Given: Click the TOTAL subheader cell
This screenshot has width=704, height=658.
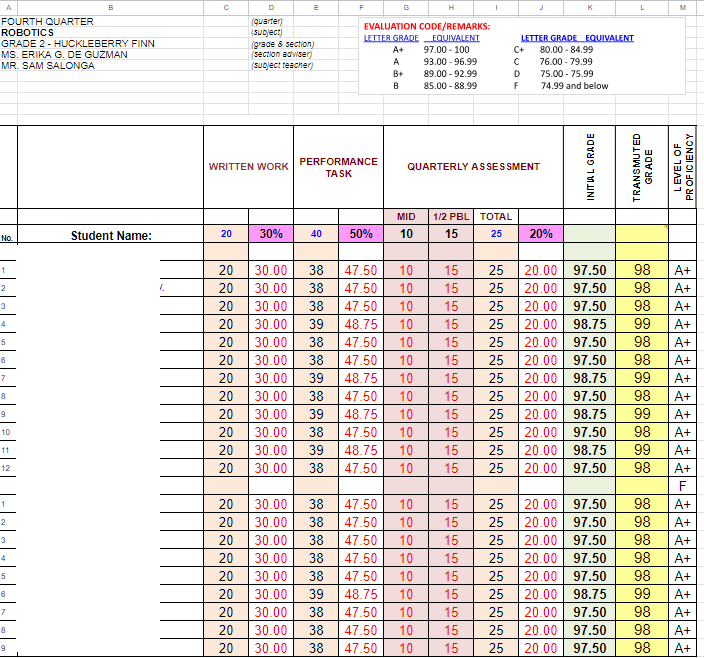Looking at the screenshot, I should pyautogui.click(x=496, y=216).
